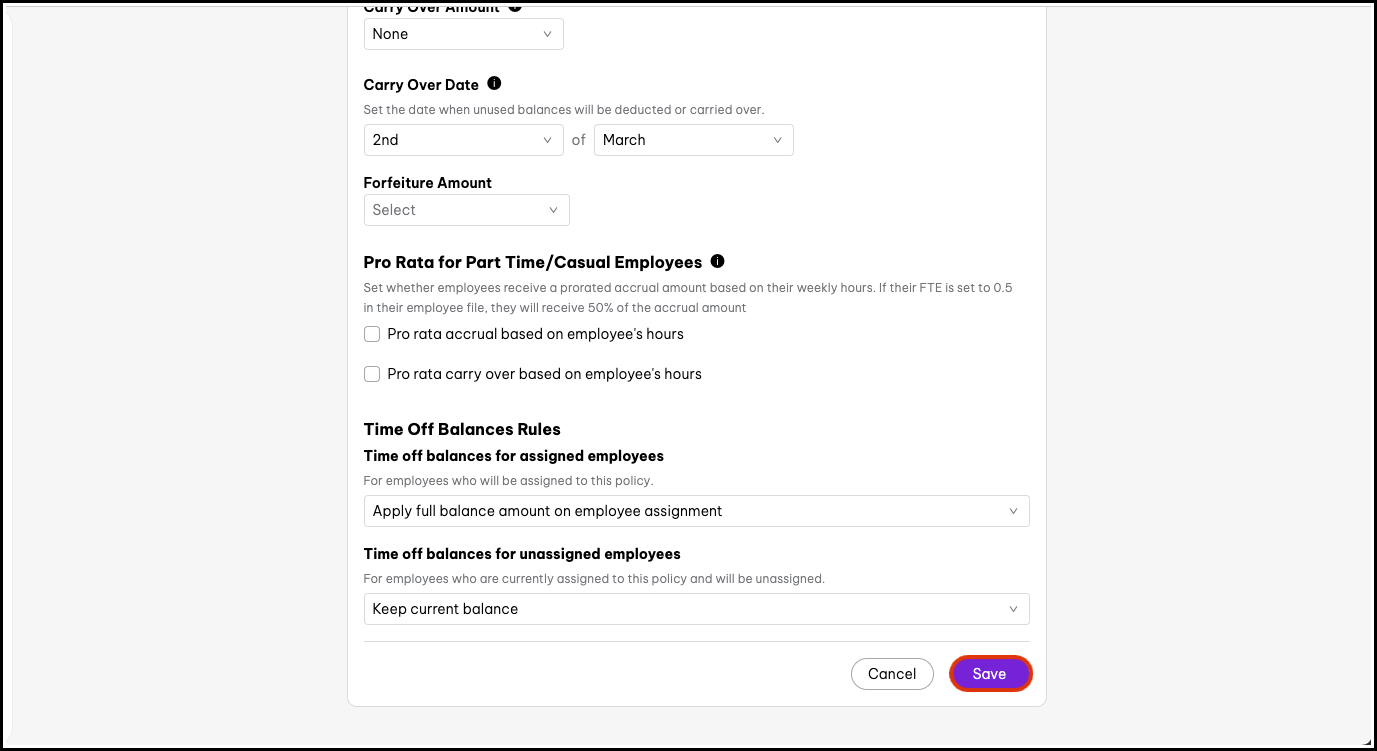
Task: Click chevron arrow of Forfeiture Amount select
Action: [553, 210]
